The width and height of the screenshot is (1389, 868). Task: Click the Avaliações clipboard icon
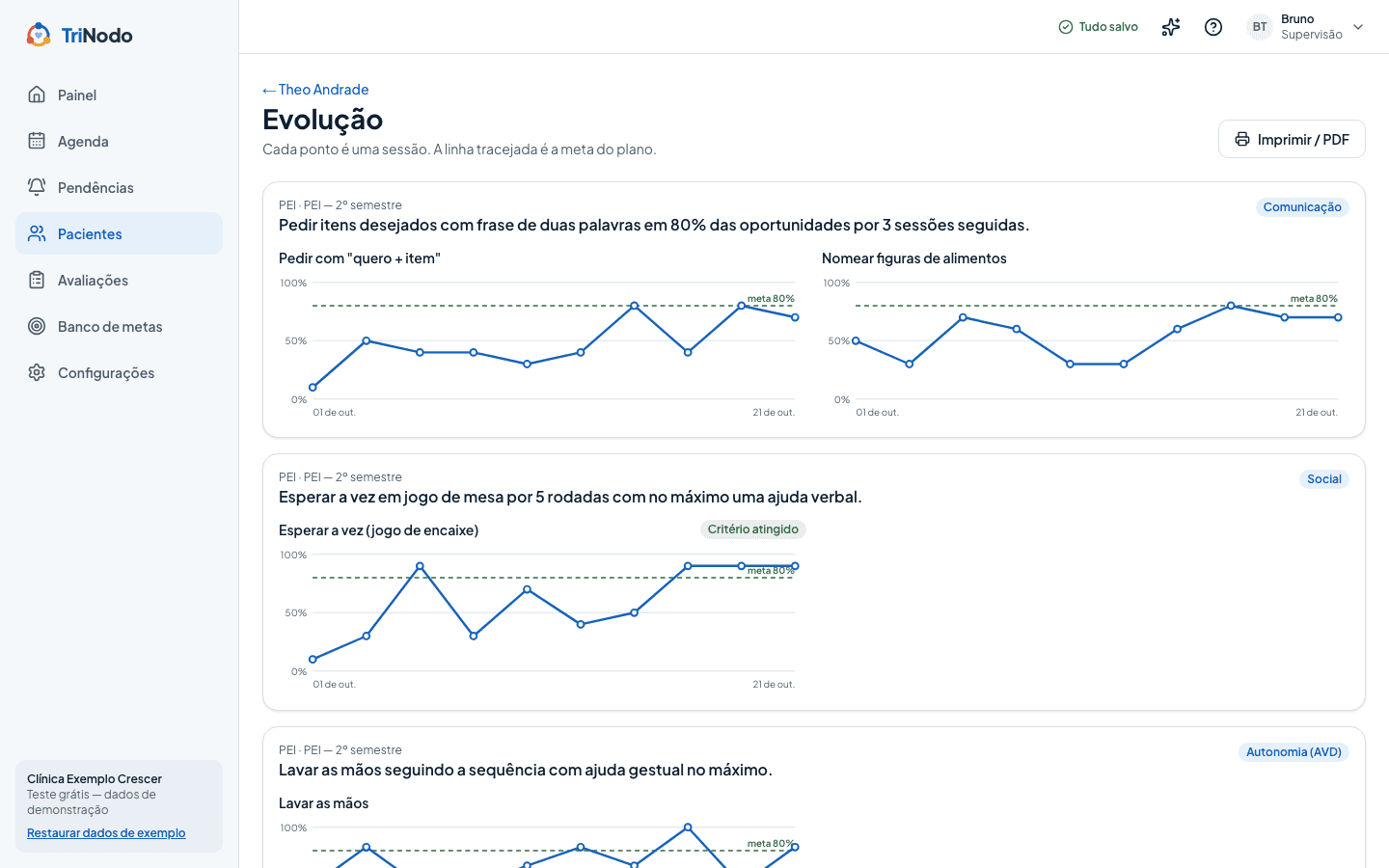pyautogui.click(x=37, y=280)
